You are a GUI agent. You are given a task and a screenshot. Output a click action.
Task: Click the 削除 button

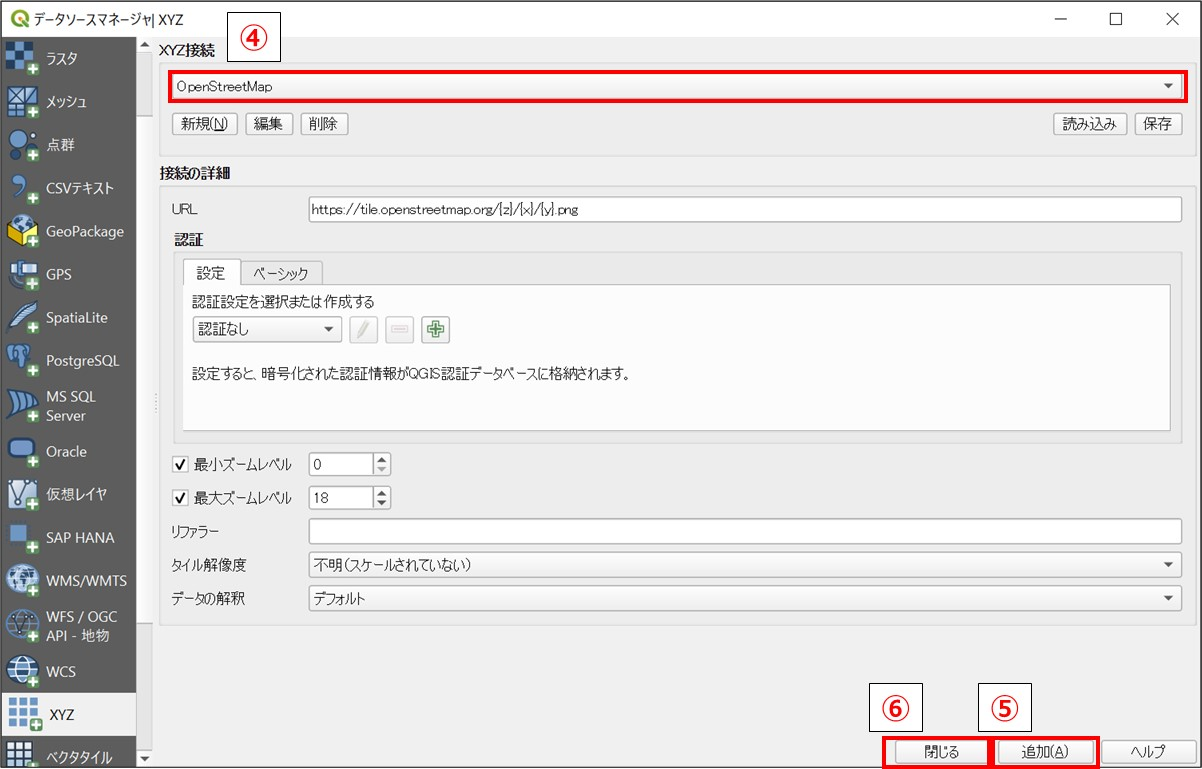[324, 124]
